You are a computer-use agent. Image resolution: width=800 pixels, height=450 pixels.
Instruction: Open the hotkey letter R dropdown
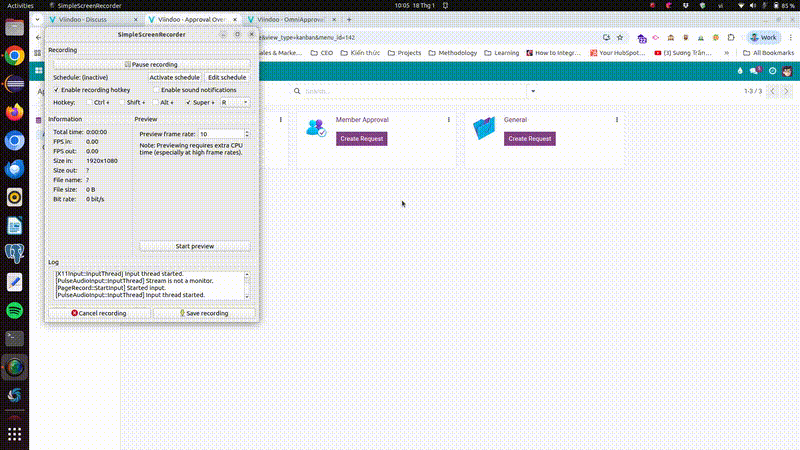coord(235,102)
